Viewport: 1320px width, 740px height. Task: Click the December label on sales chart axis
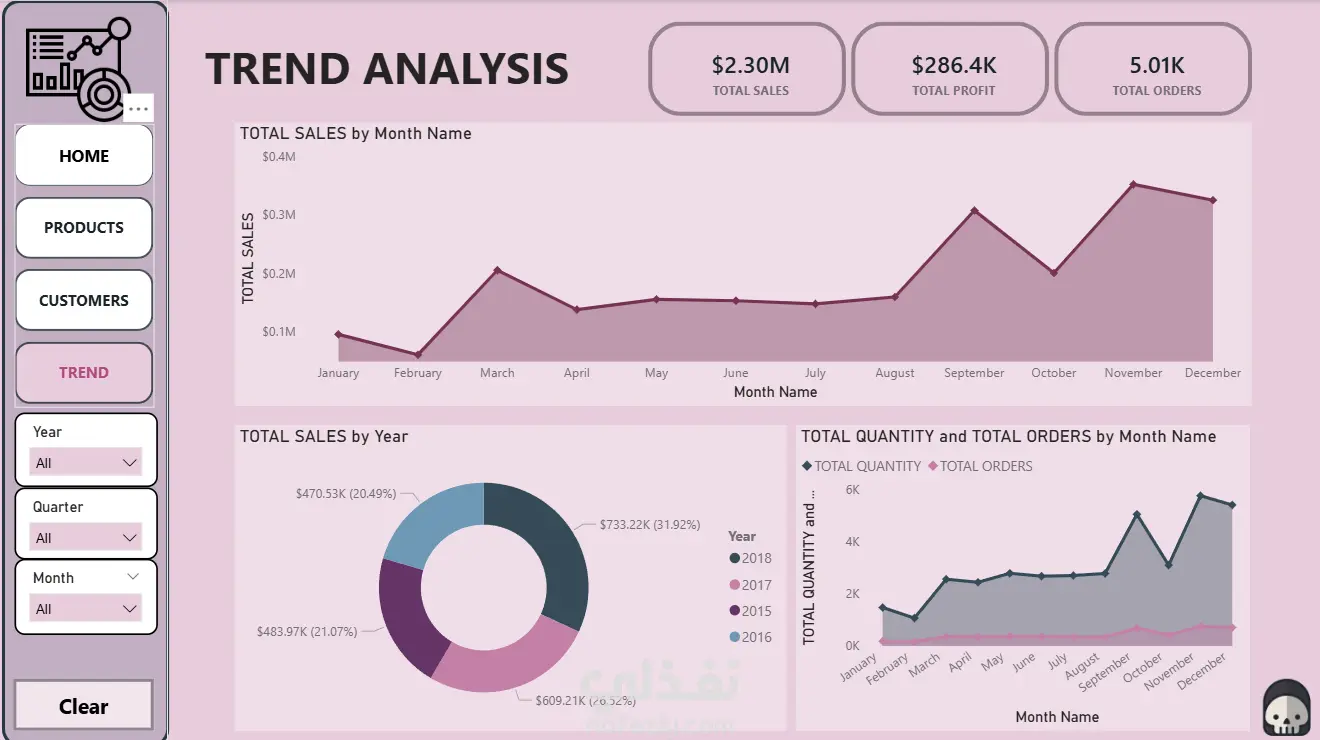pos(1212,373)
